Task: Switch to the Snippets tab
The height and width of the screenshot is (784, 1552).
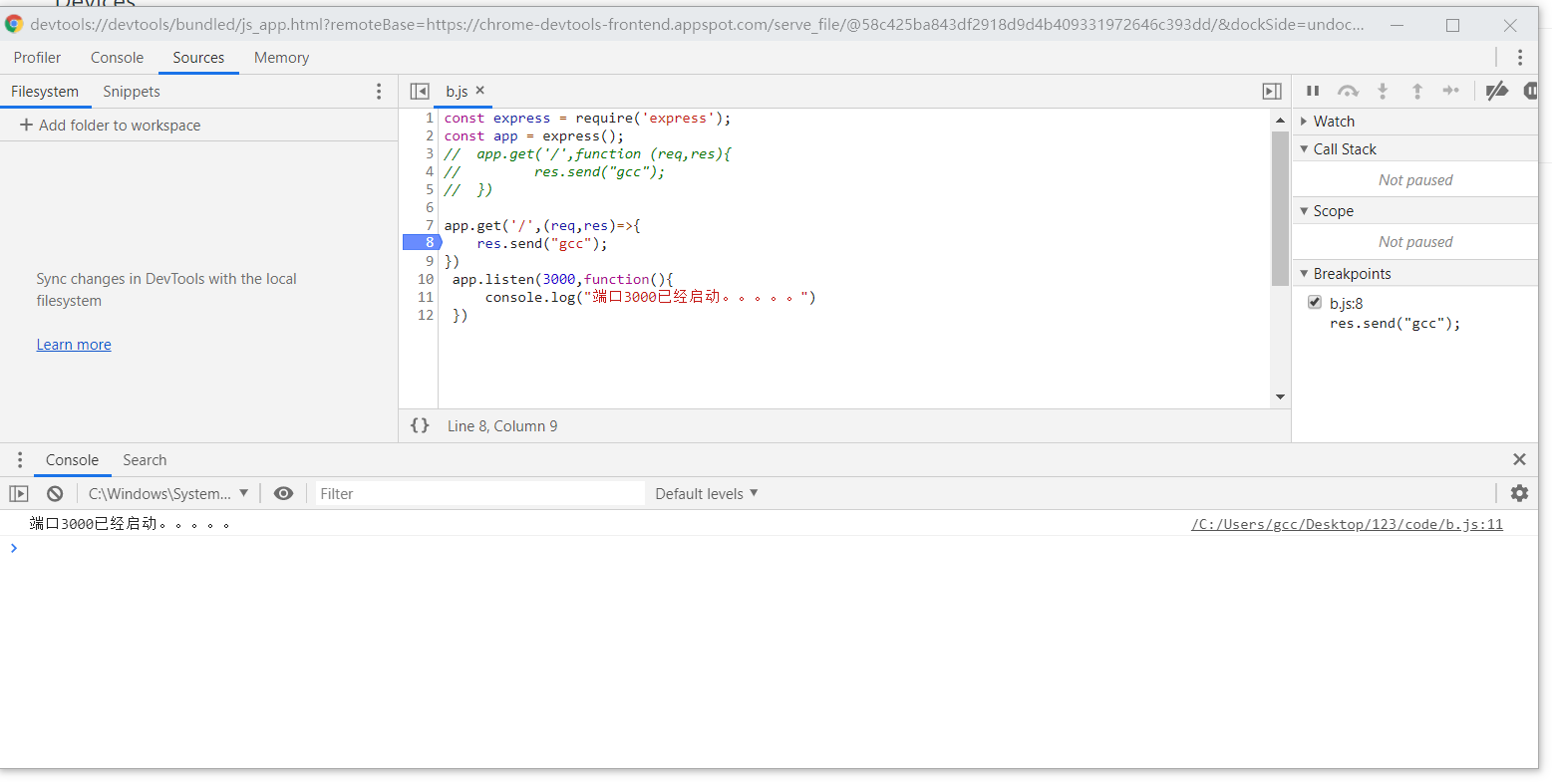Action: click(x=131, y=91)
